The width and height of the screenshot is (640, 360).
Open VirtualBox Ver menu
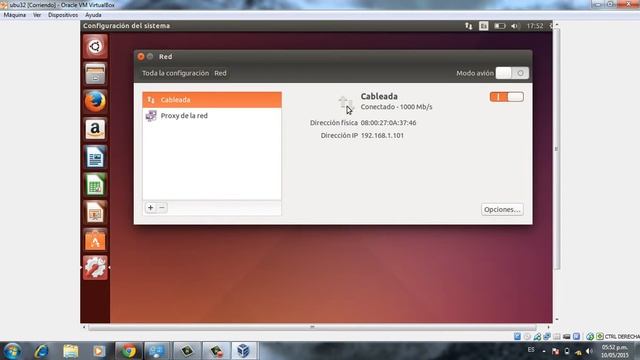(x=37, y=15)
